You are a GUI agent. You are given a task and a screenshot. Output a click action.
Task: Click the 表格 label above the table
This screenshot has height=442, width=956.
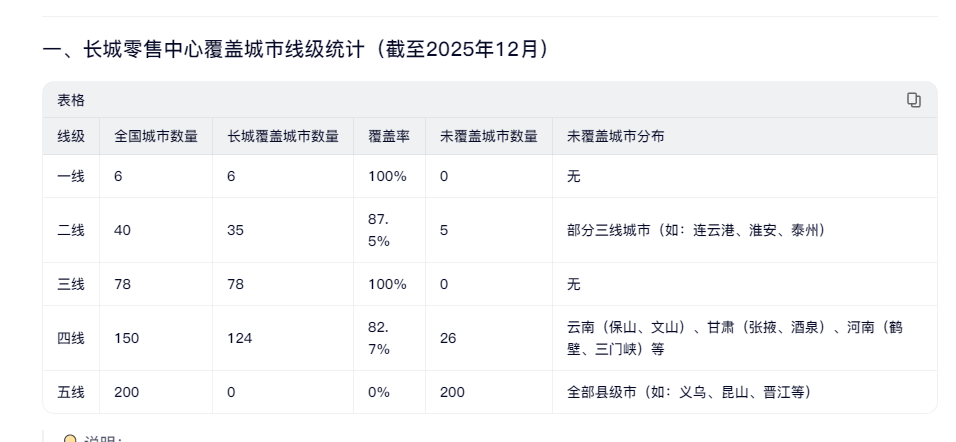[71, 100]
